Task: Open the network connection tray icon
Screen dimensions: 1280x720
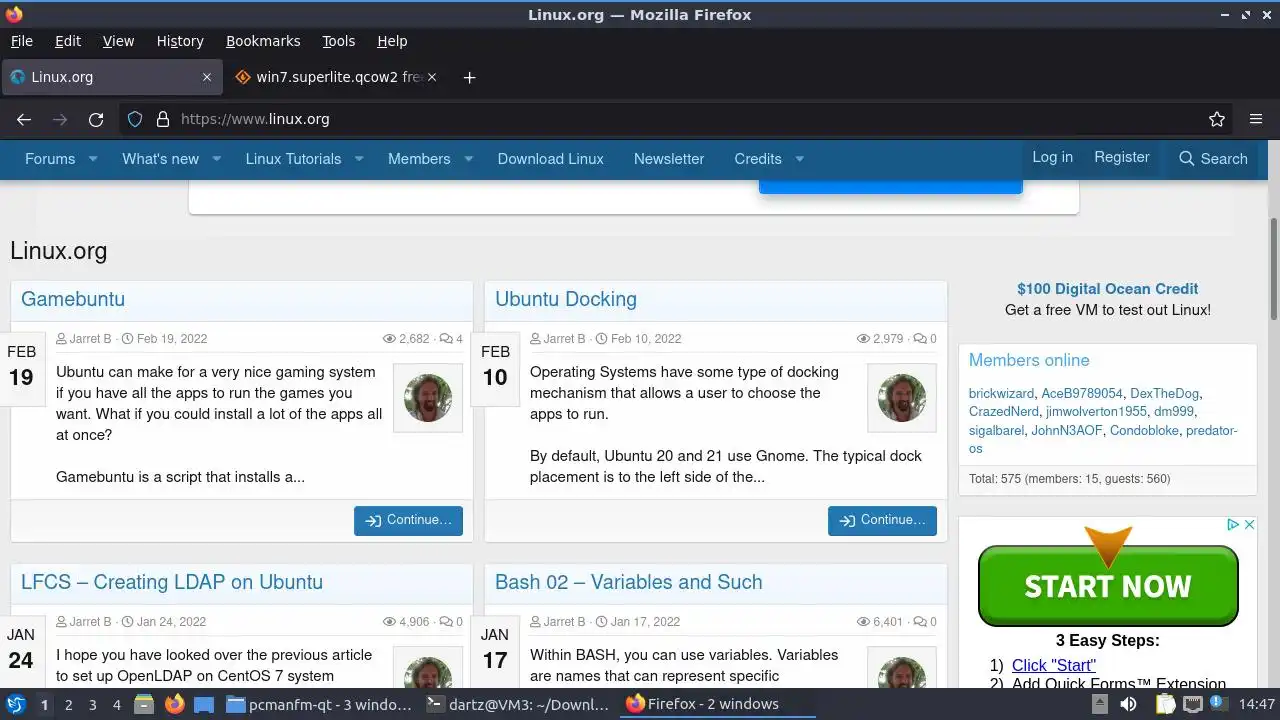Action: click(1192, 704)
